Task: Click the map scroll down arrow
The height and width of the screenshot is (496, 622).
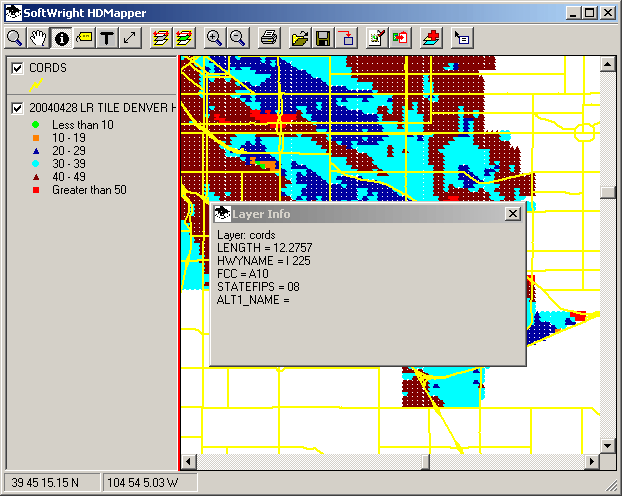Action: [x=607, y=446]
